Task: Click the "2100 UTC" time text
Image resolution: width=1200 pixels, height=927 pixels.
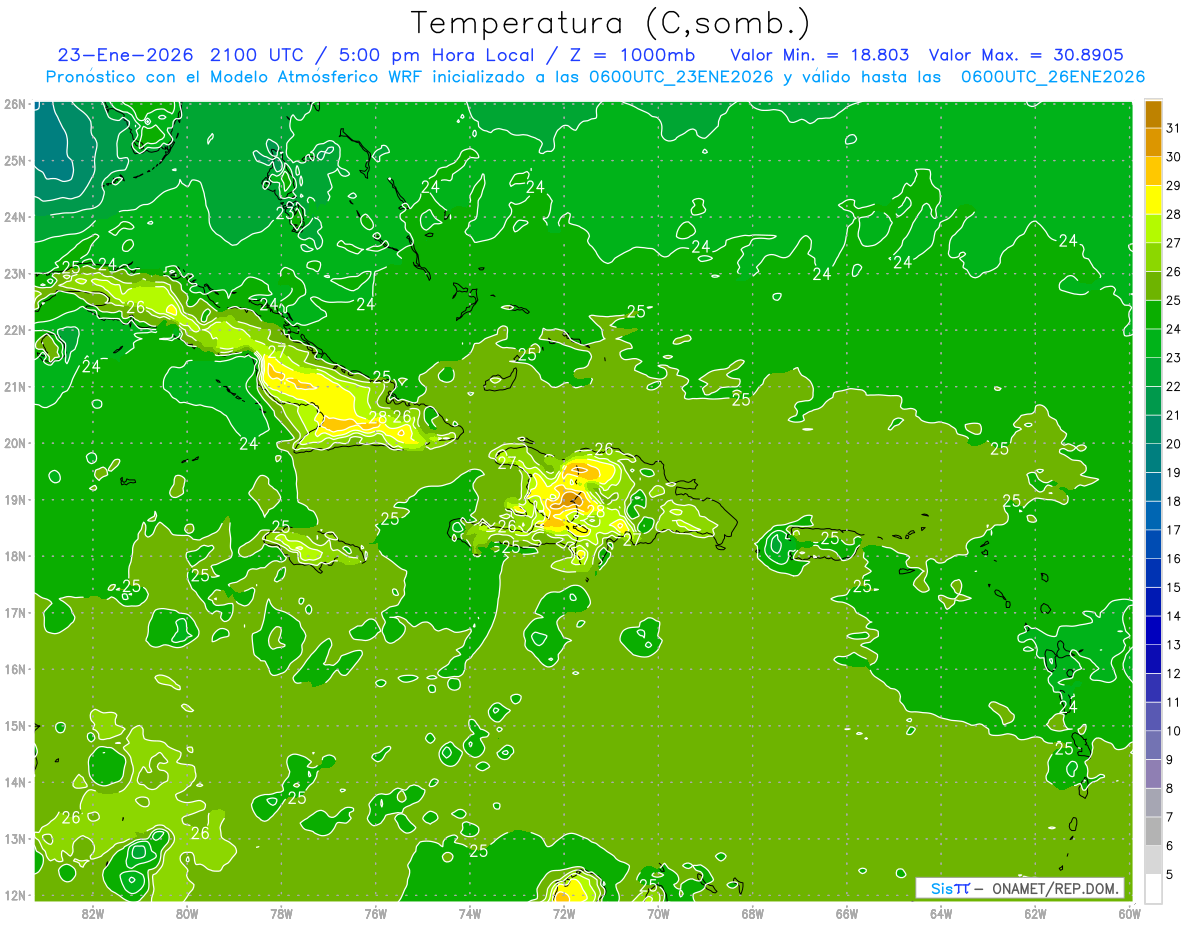Action: tap(258, 55)
